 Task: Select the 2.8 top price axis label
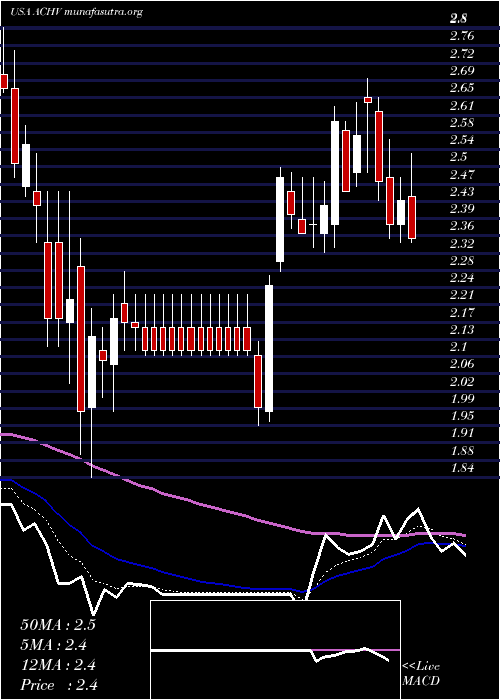458,19
